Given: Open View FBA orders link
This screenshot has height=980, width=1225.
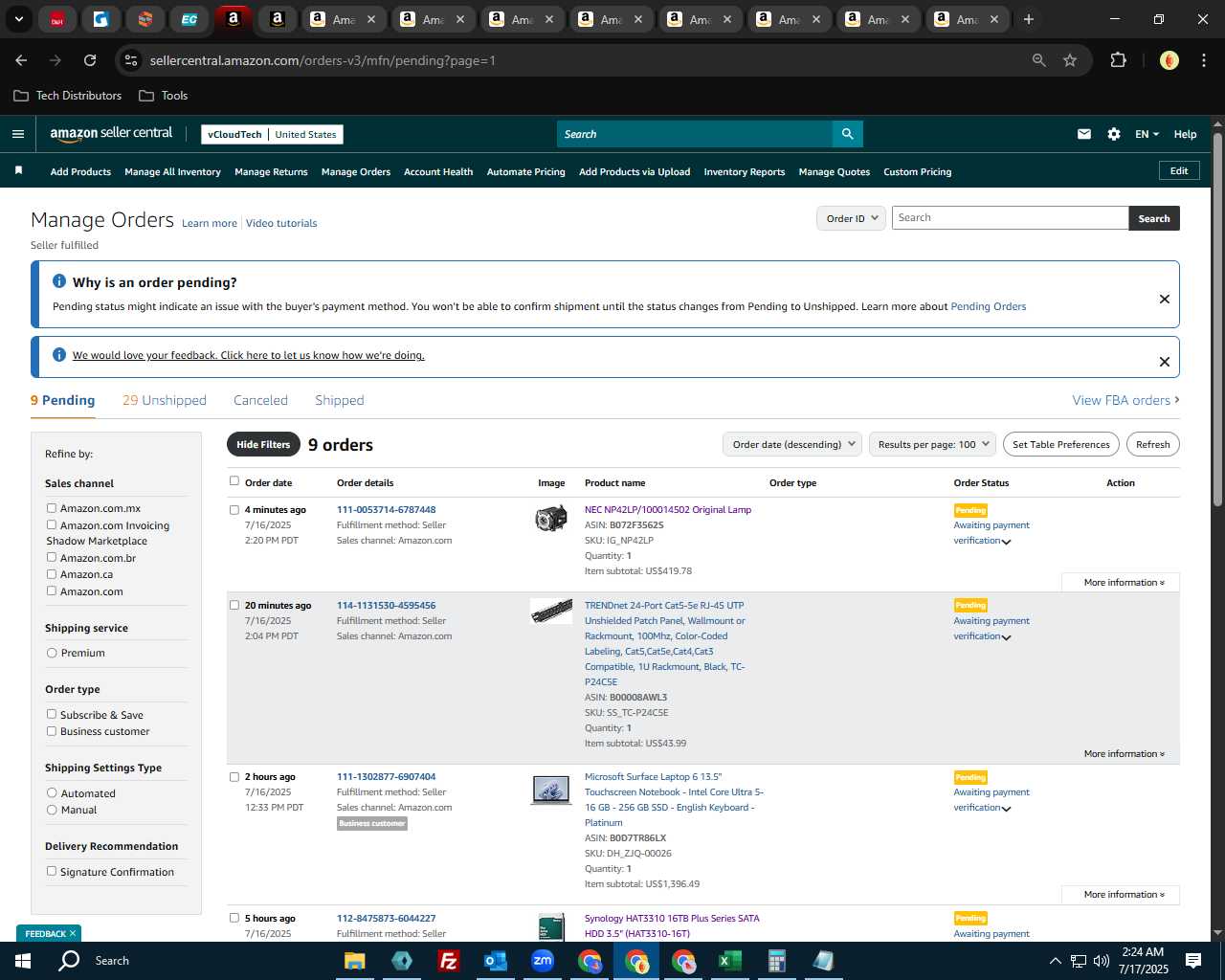Looking at the screenshot, I should (x=1125, y=400).
